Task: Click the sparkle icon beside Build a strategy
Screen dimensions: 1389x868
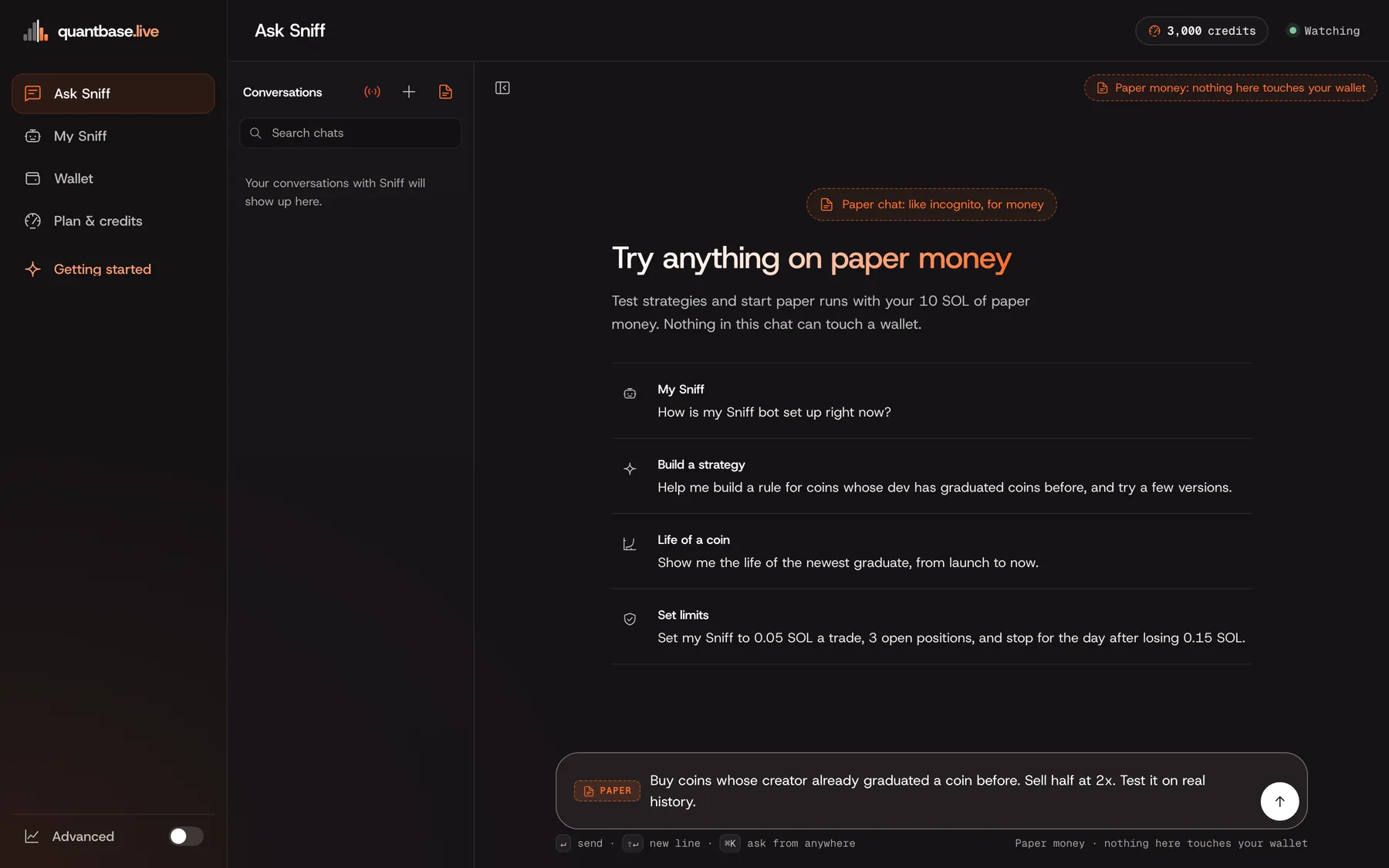Action: point(630,468)
